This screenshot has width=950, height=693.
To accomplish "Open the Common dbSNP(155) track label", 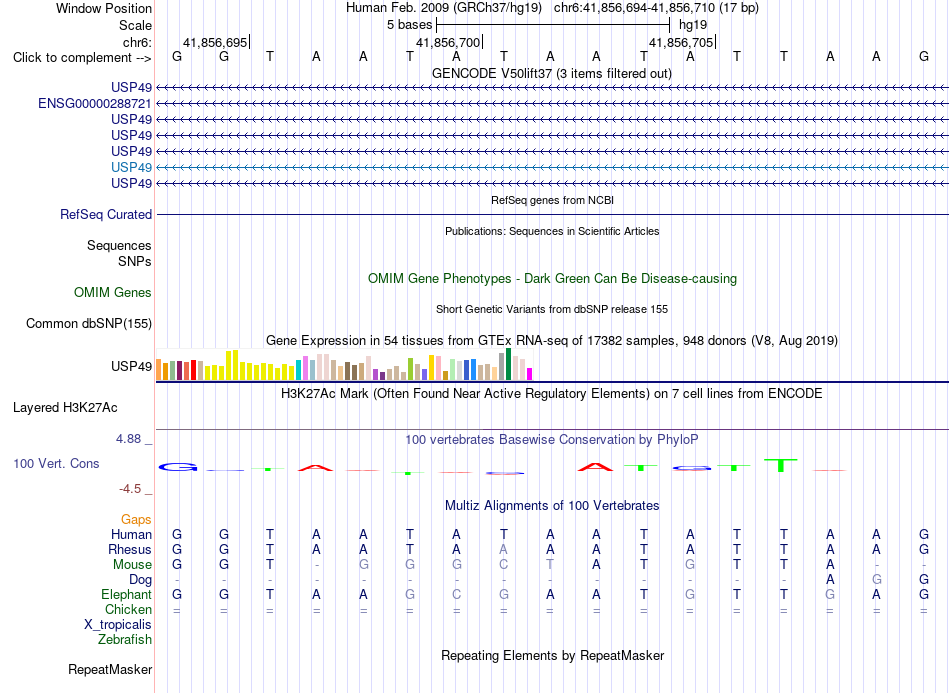I will tap(89, 323).
